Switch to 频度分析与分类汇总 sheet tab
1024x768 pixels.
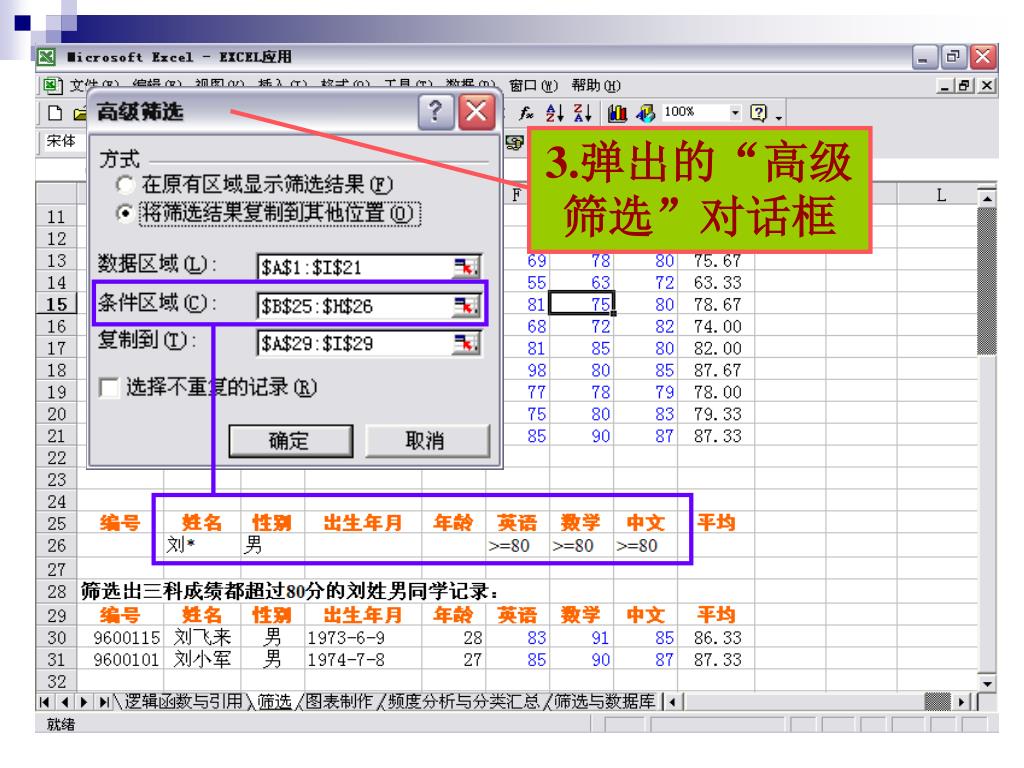[x=464, y=702]
